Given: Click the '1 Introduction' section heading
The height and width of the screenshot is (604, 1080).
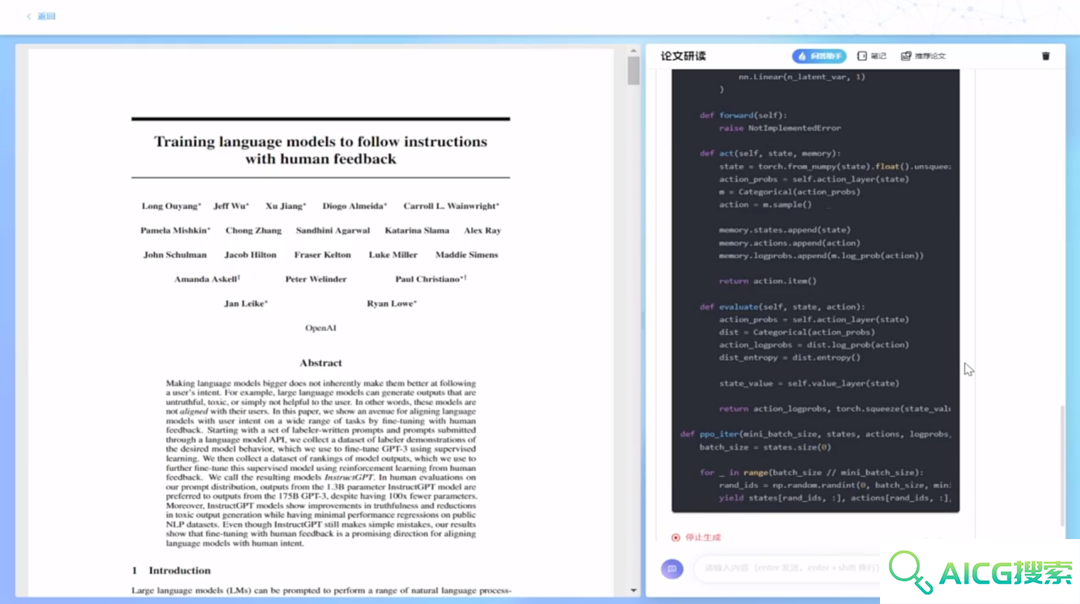Looking at the screenshot, I should [x=171, y=570].
